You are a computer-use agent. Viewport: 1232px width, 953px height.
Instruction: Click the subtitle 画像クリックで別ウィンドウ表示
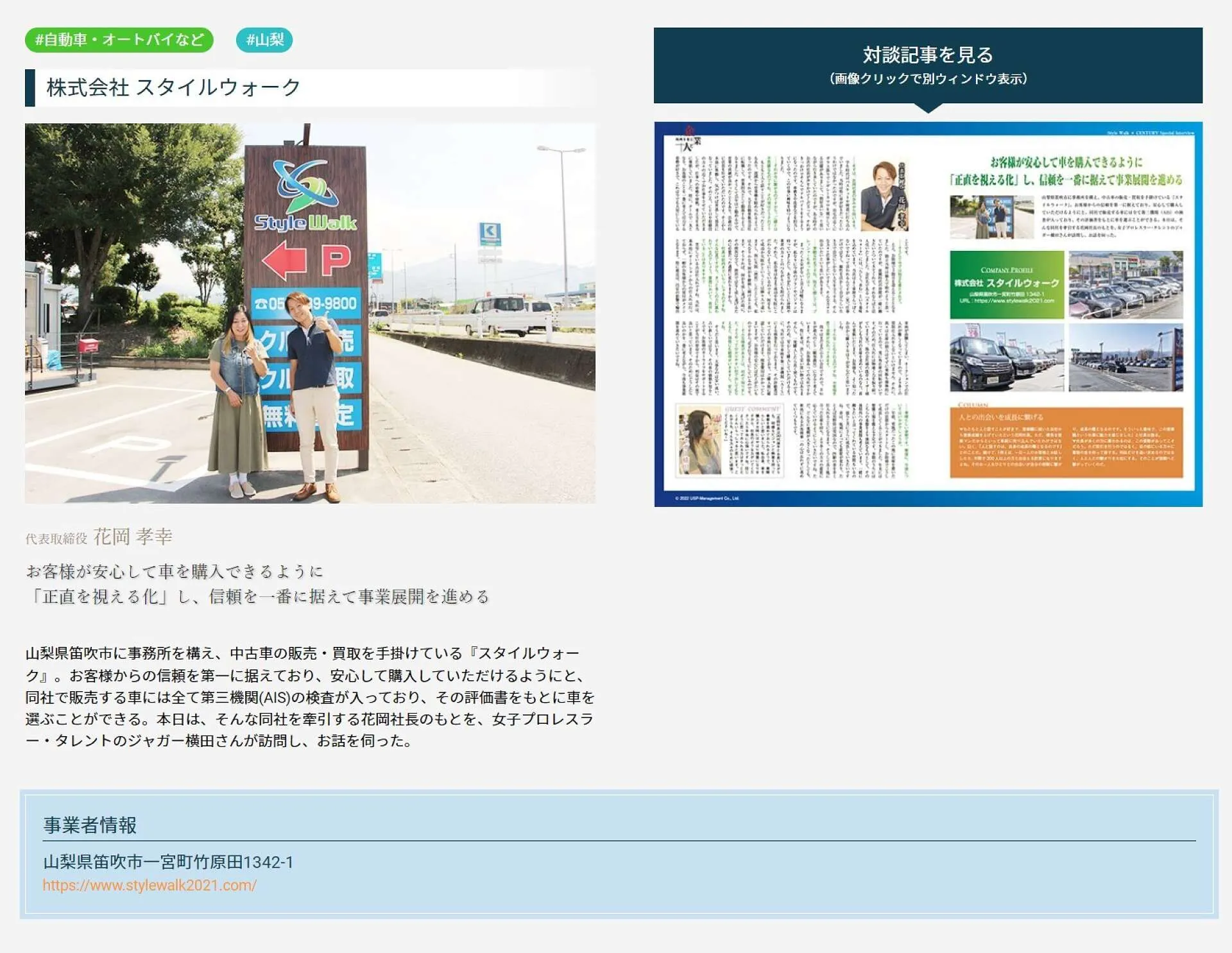tap(928, 79)
